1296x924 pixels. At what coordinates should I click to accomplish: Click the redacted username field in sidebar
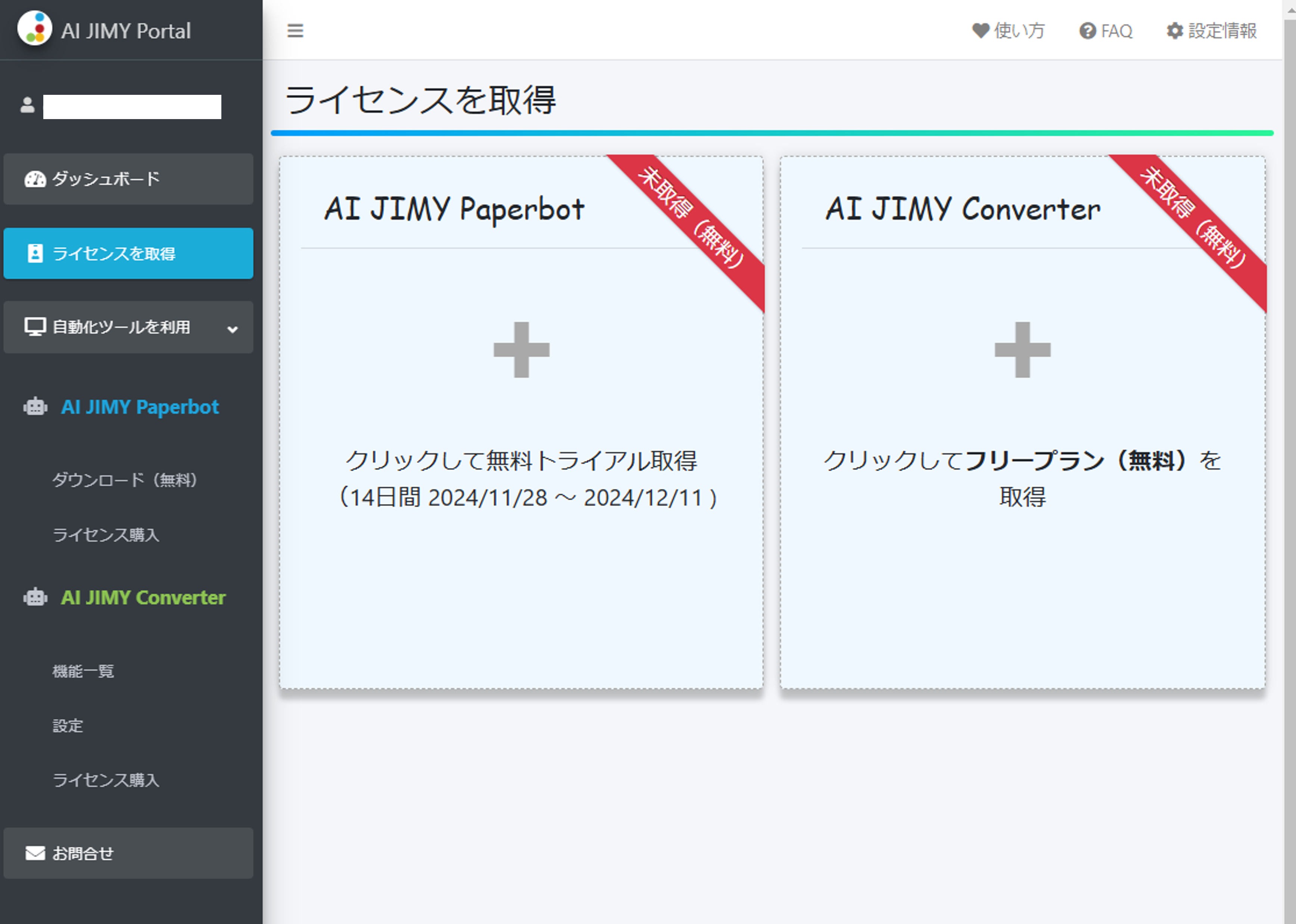tap(132, 107)
